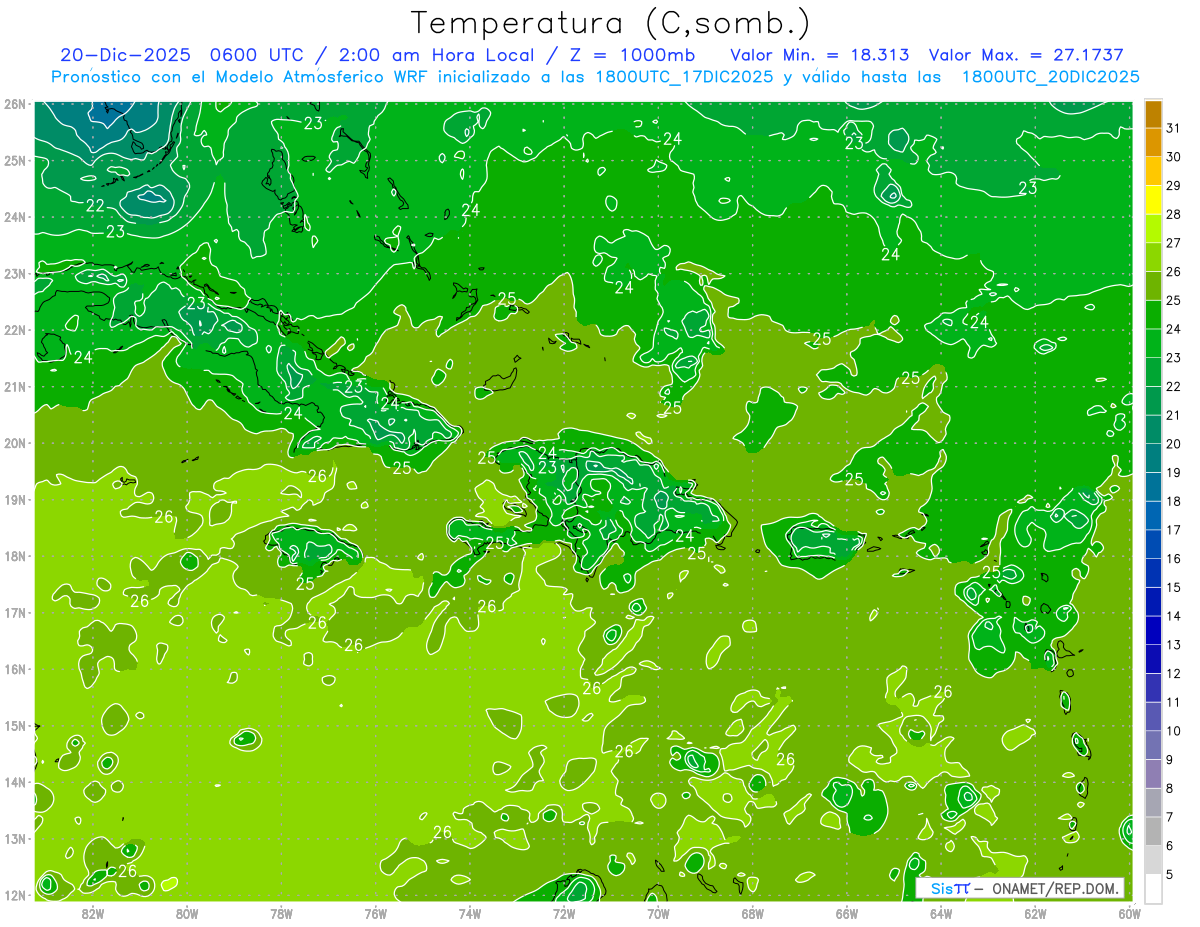Click the color scale label "20"
This screenshot has height=927, width=1200.
coord(1173,444)
